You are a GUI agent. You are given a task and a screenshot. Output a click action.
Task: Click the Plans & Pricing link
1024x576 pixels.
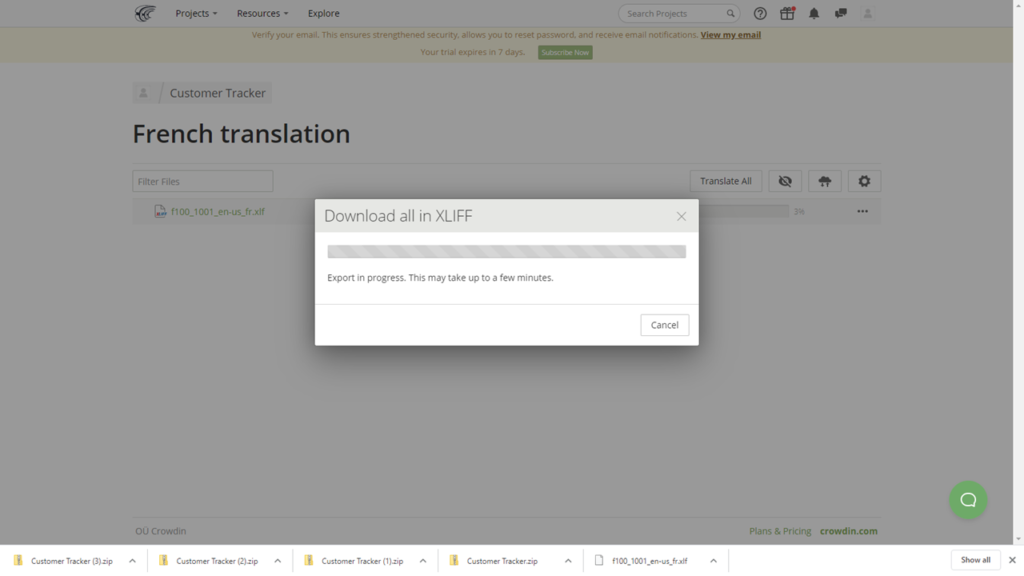(780, 531)
